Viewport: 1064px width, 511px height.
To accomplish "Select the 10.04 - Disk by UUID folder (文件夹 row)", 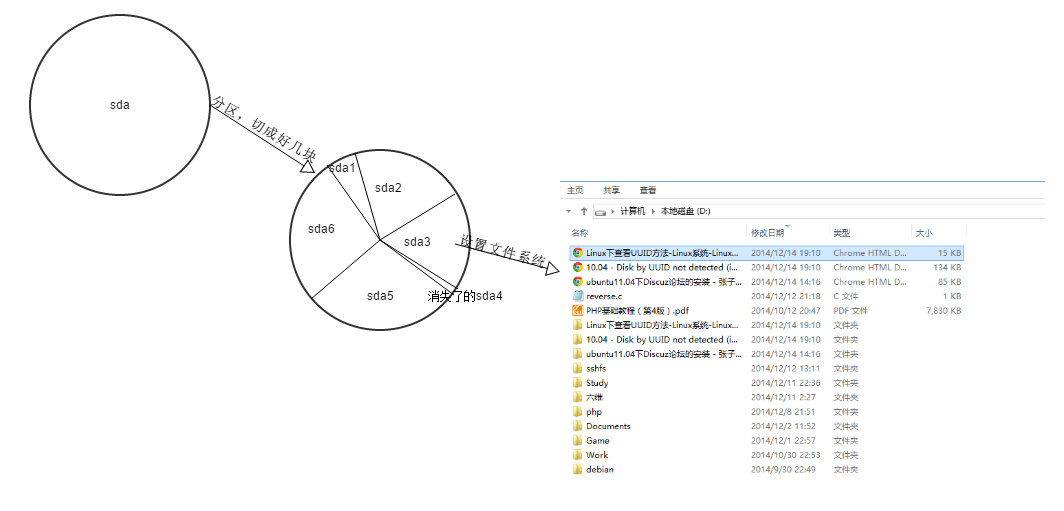I will [662, 339].
